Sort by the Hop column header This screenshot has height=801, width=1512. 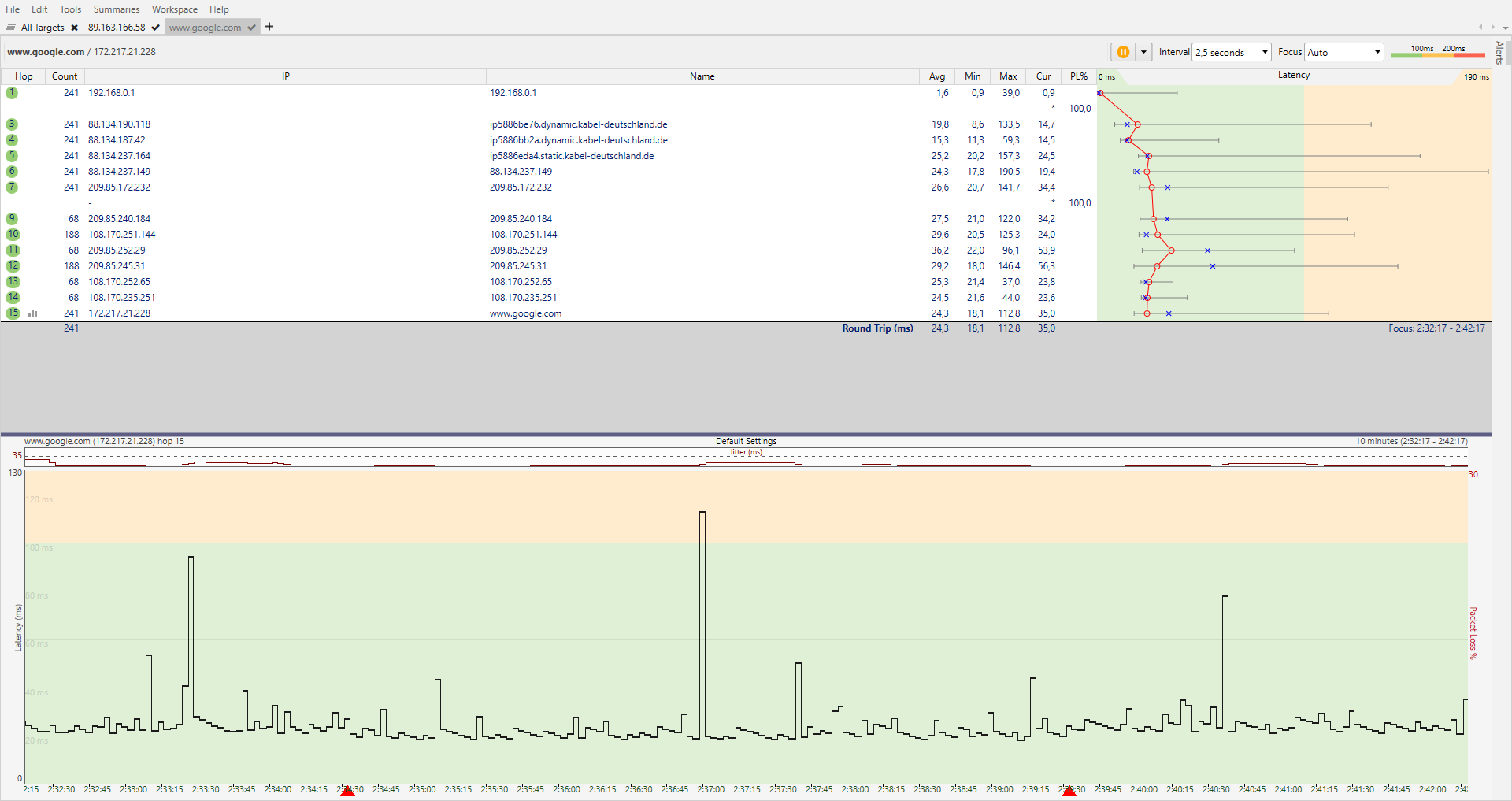click(24, 76)
